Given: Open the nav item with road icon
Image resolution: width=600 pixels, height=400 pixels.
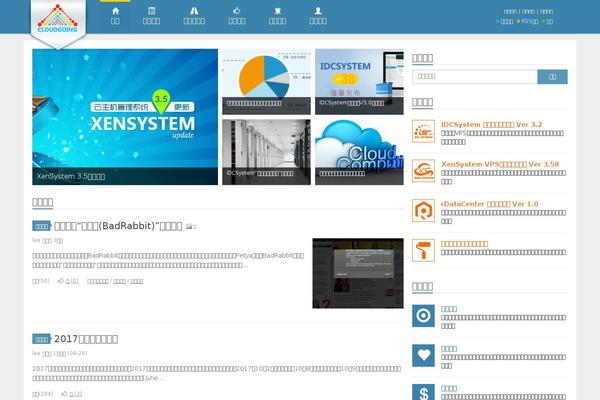Looking at the screenshot, I should point(194,16).
